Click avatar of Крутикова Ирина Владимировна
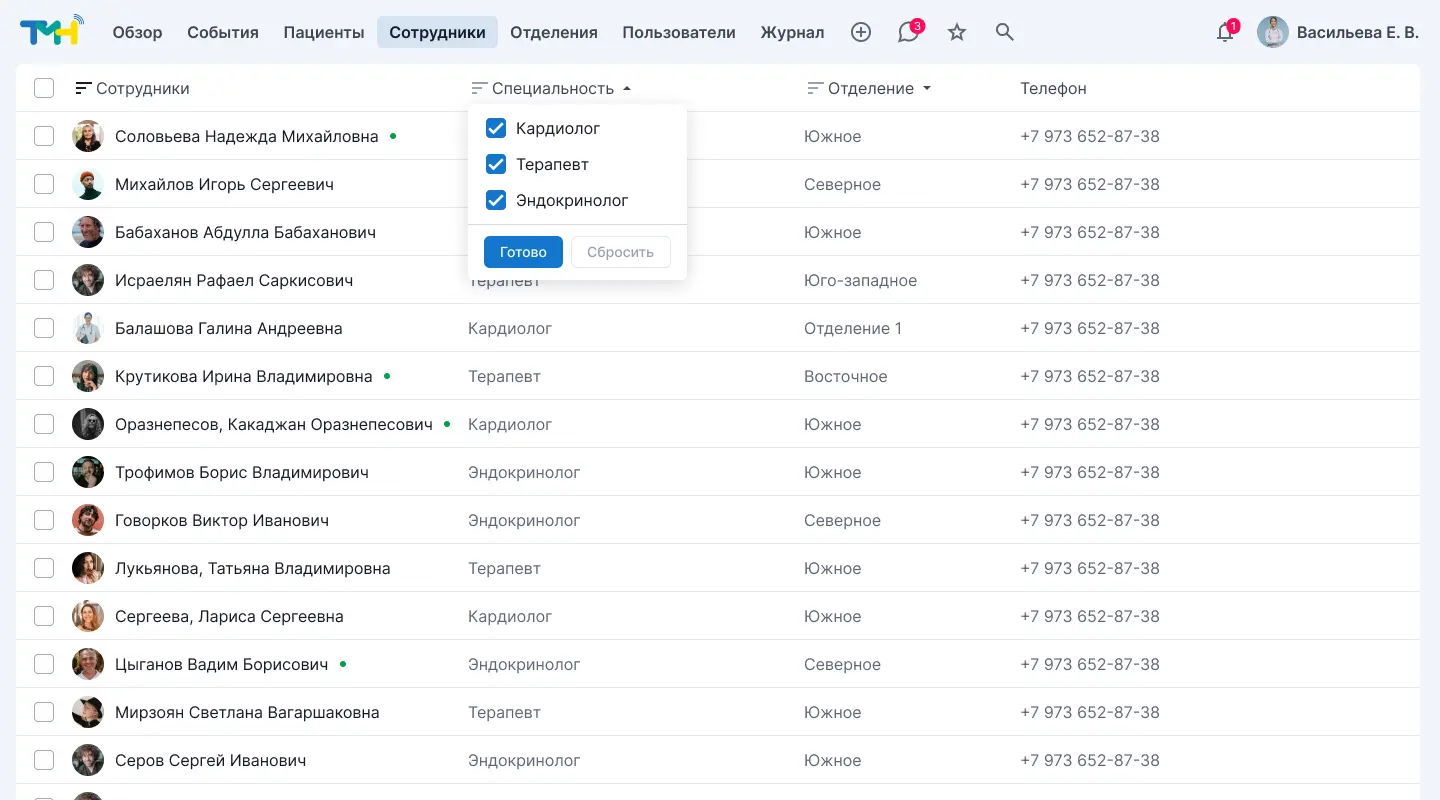The height and width of the screenshot is (800, 1440). [88, 376]
